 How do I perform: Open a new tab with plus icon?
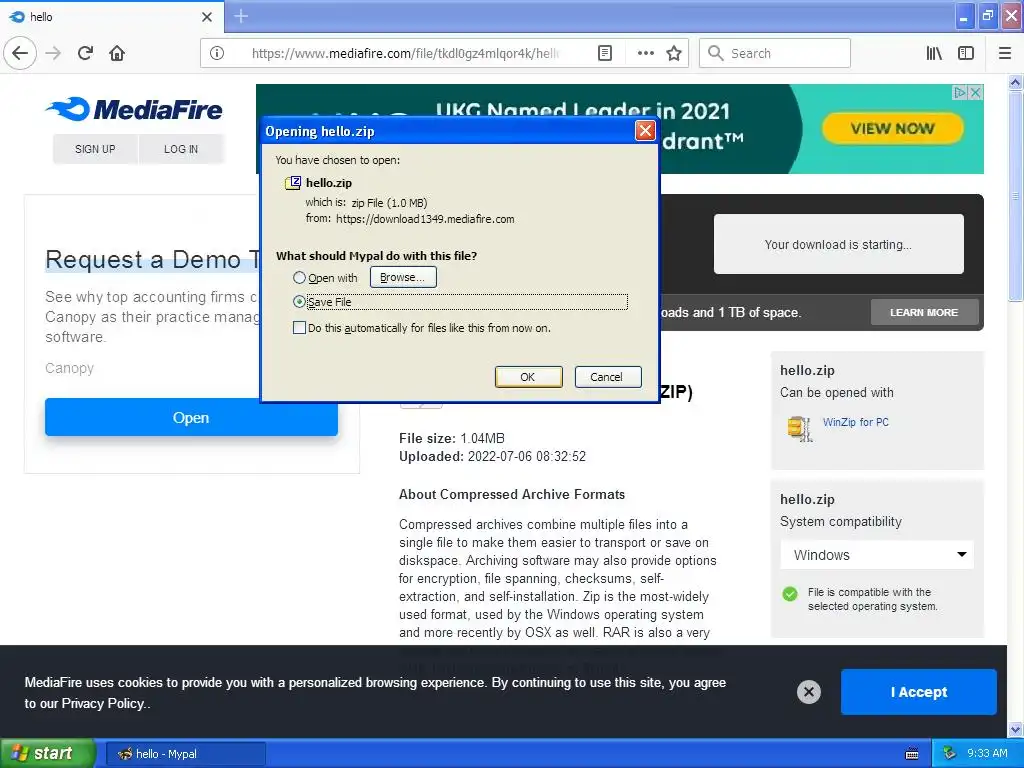pos(241,16)
